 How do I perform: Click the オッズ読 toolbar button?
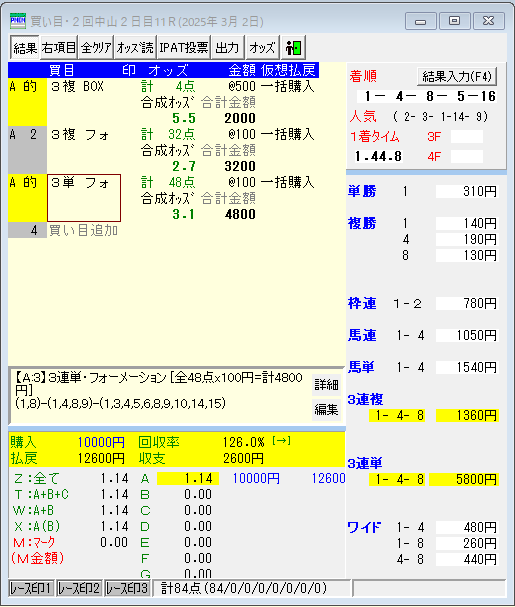click(x=135, y=48)
